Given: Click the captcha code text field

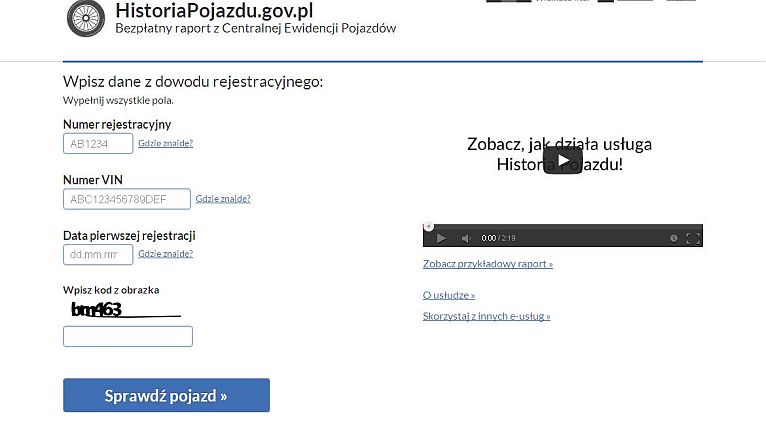Looking at the screenshot, I should pos(127,336).
